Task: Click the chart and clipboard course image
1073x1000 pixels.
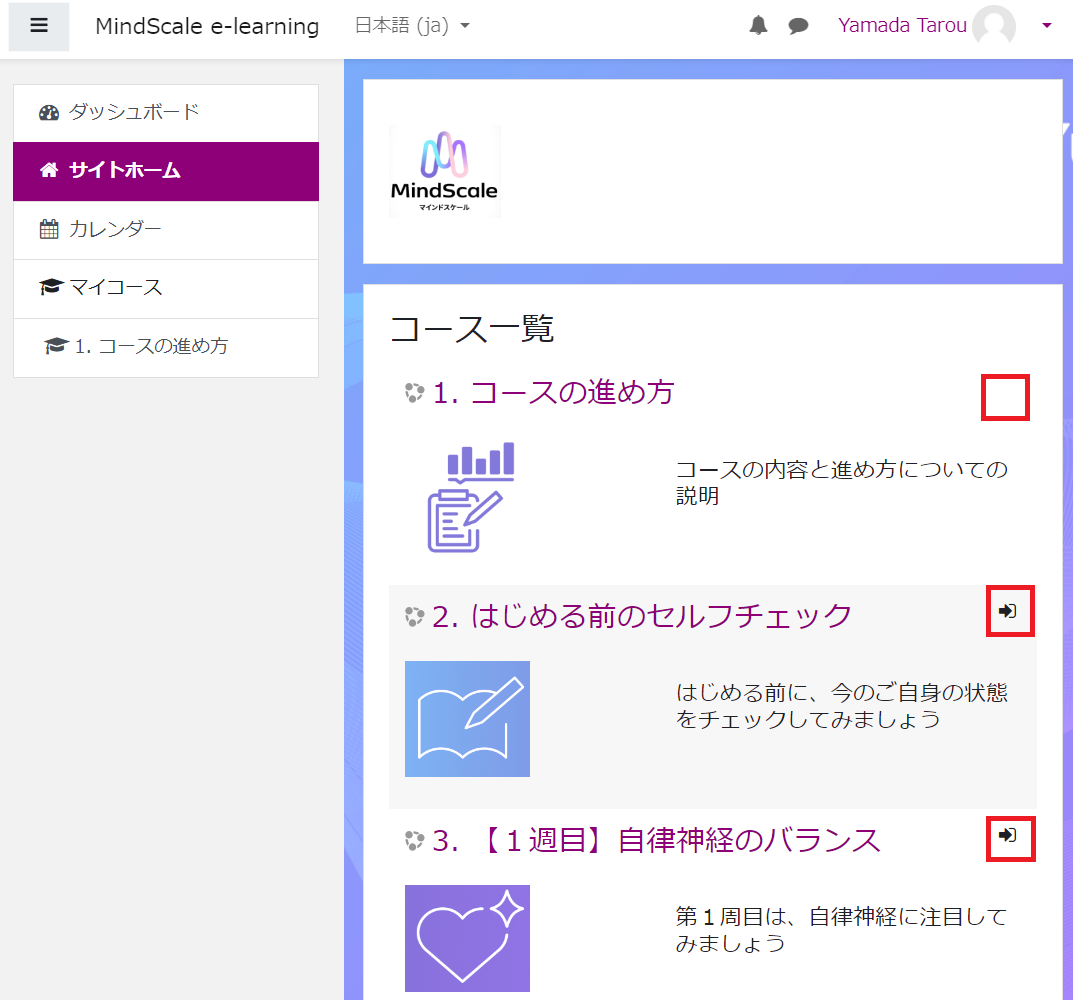Action: [470, 497]
